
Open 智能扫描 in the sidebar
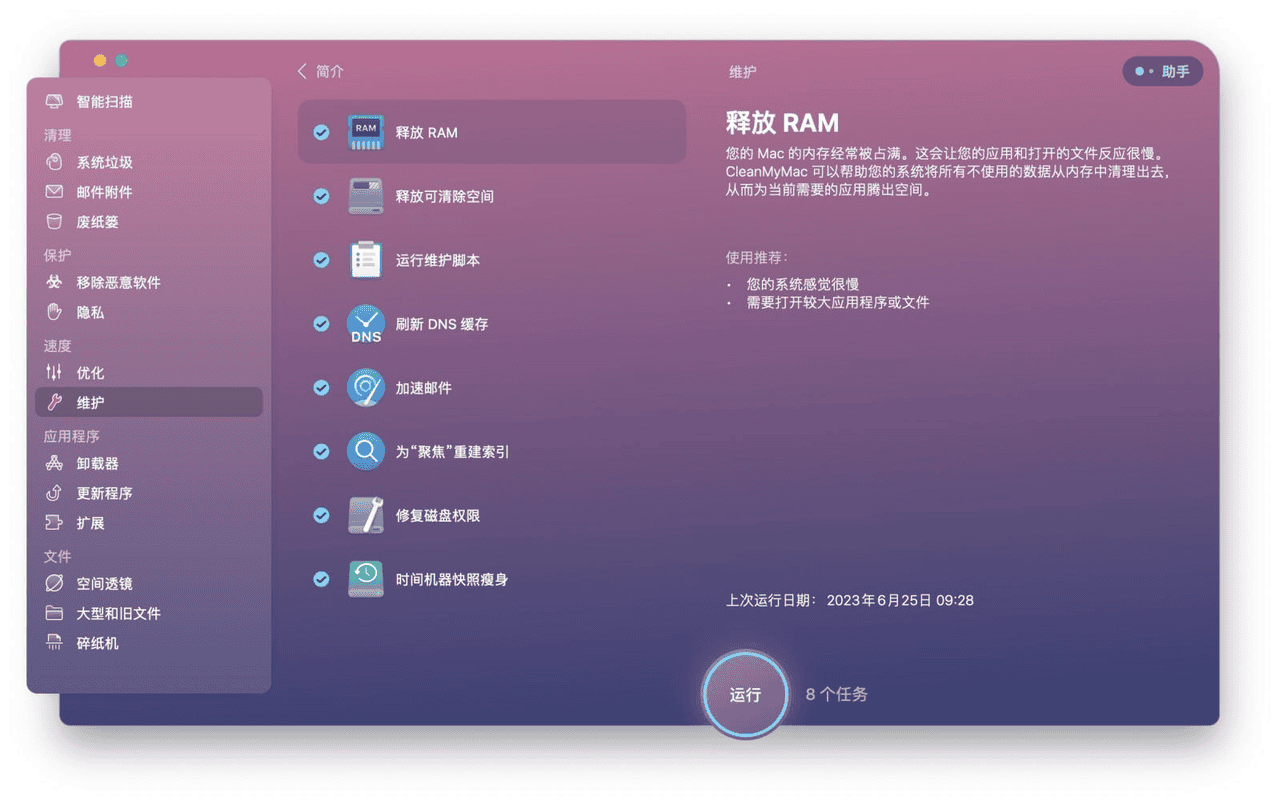click(x=104, y=102)
